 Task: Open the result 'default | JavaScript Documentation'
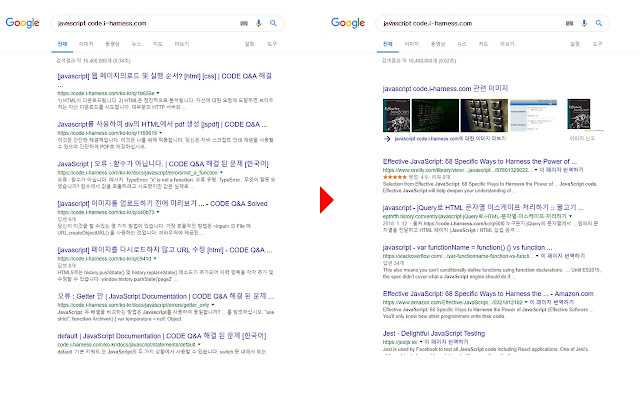click(x=162, y=336)
